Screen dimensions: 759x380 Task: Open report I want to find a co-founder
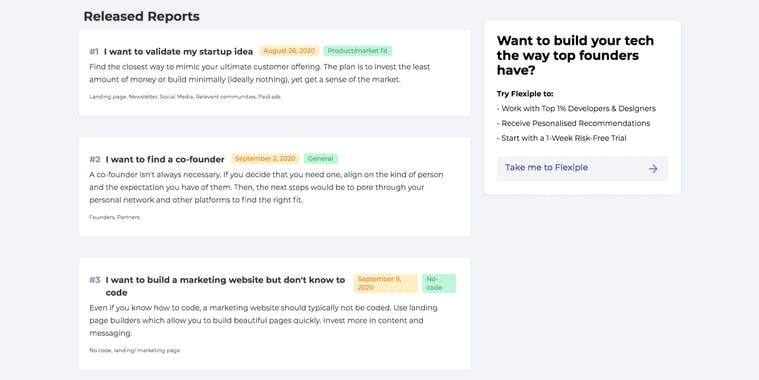click(165, 159)
